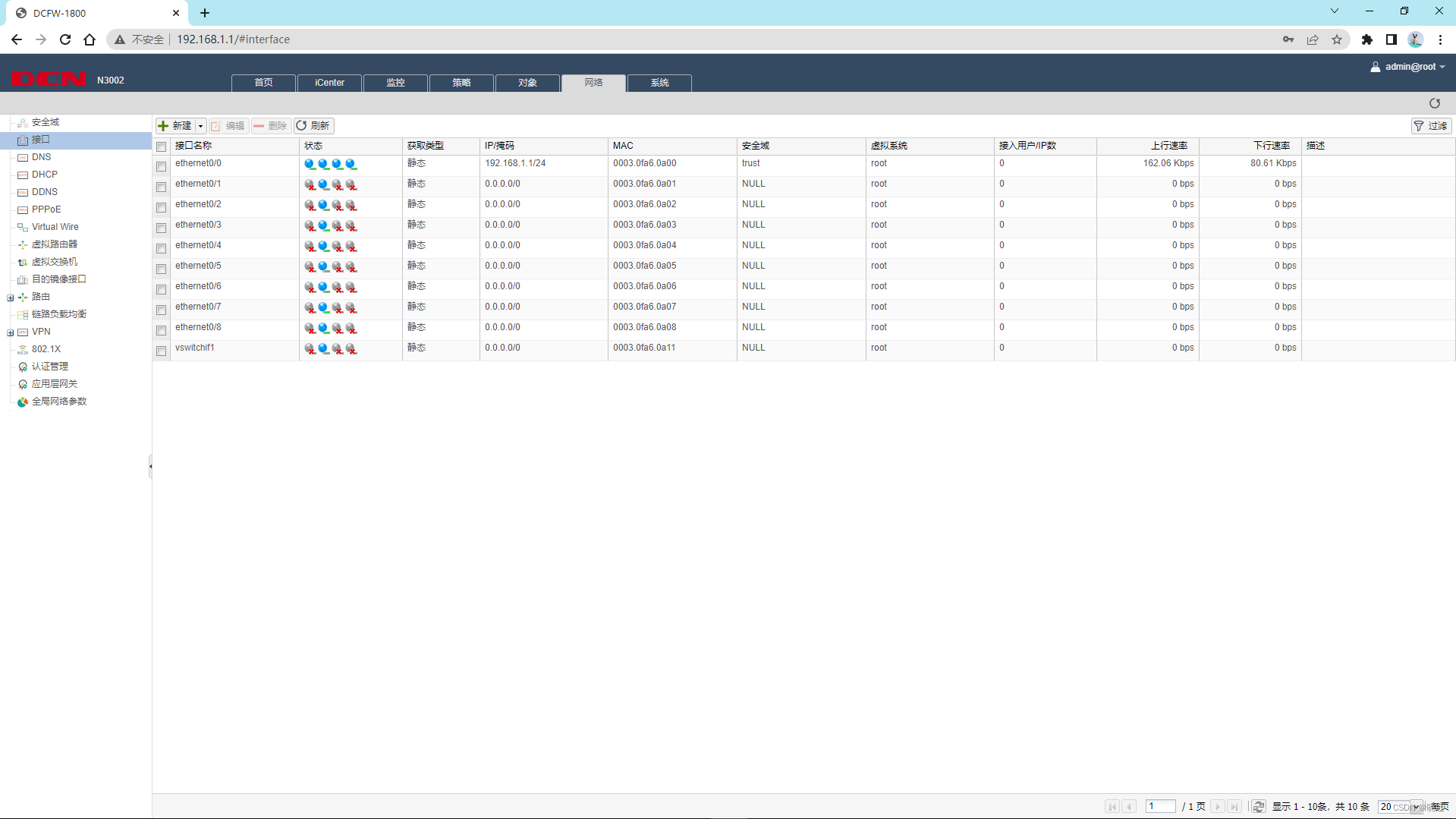Sort by the 接口名称 column header
Screen dimensions: 1456x819
click(x=234, y=146)
